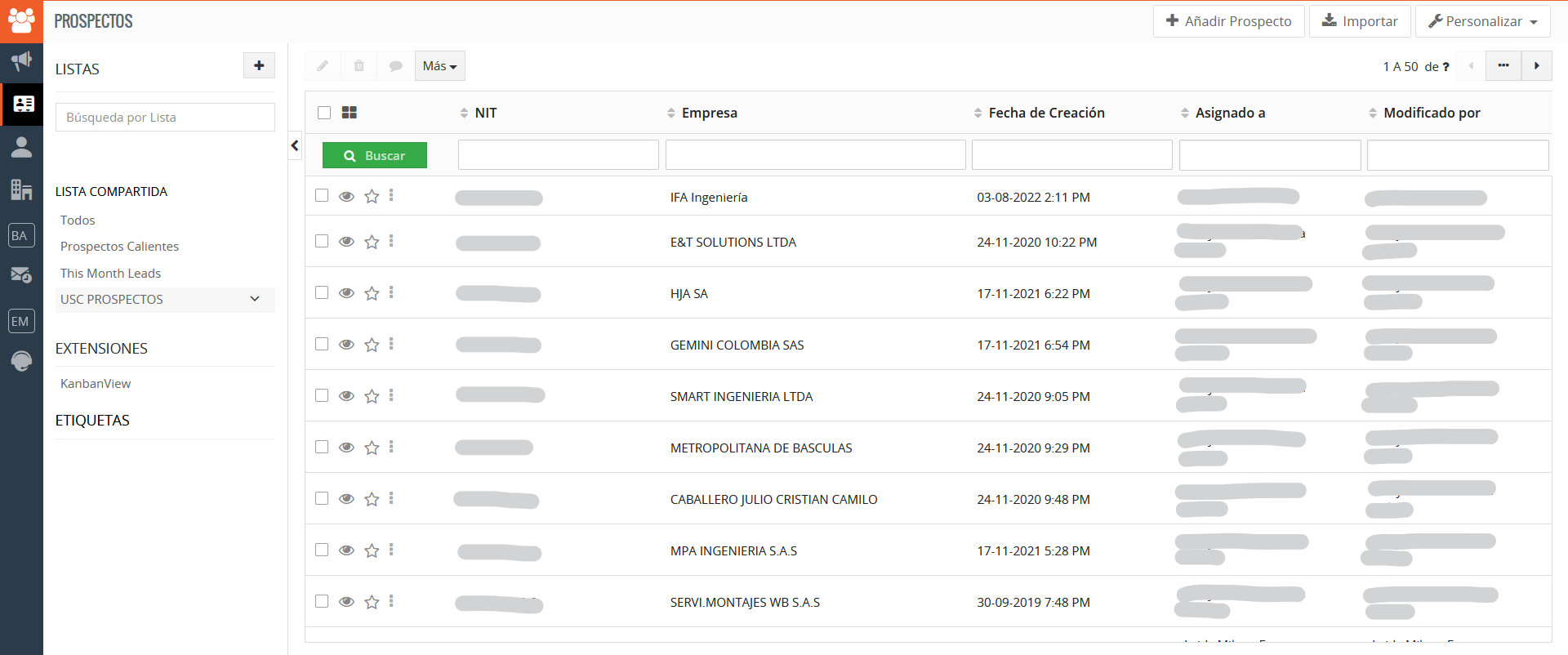Open the CABALLERO JULIO CRISTIAN CAMILO record
1568x655 pixels.
click(774, 499)
